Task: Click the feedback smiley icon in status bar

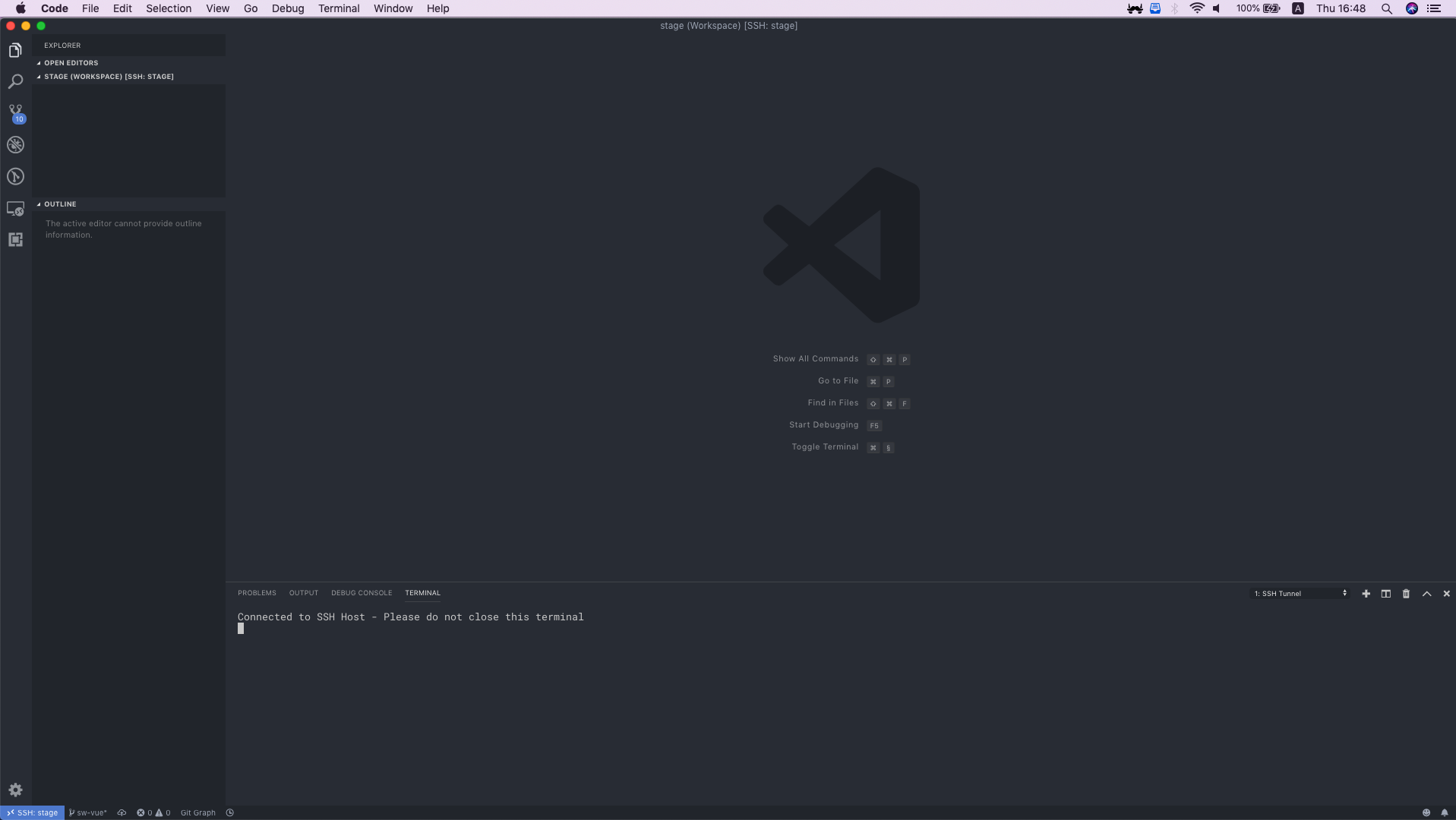Action: click(1426, 812)
